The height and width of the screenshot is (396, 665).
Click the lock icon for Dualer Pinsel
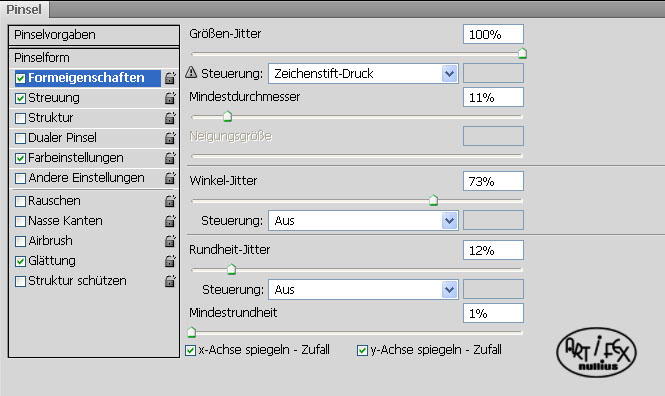(x=170, y=138)
